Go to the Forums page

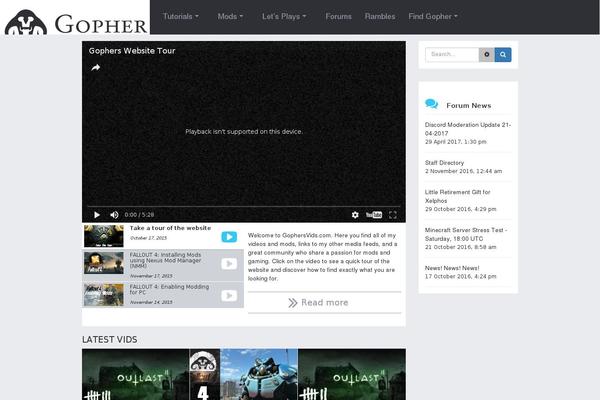338,16
